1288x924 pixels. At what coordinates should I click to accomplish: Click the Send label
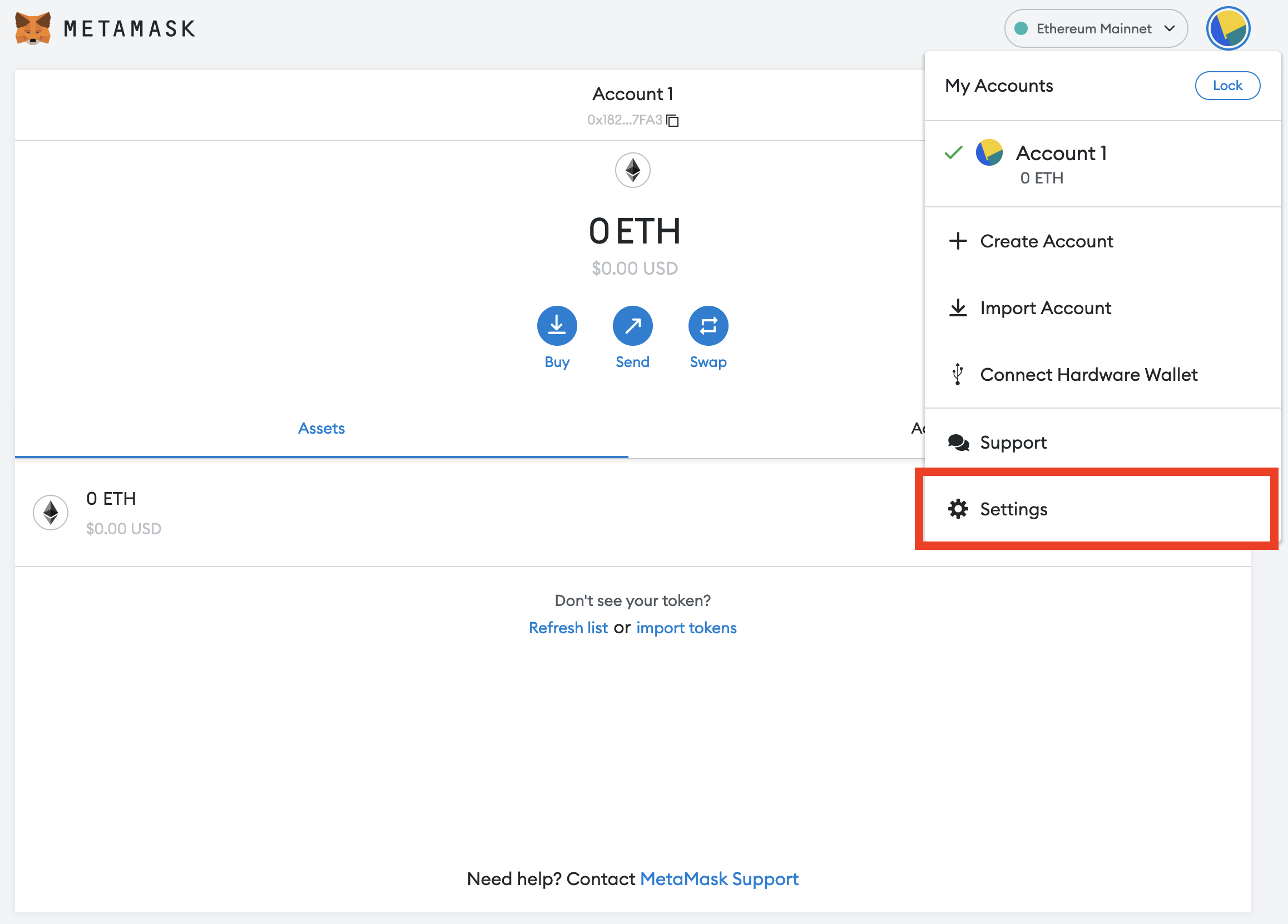coord(633,362)
